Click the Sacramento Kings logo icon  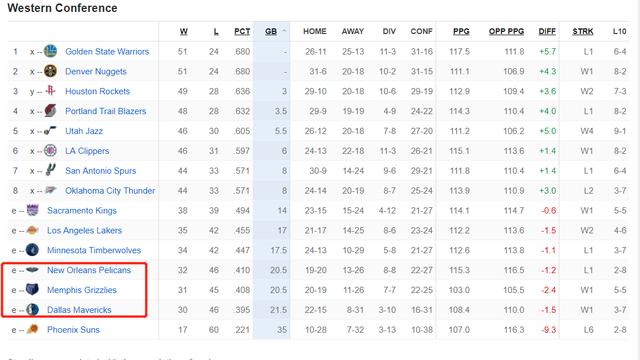(32, 210)
